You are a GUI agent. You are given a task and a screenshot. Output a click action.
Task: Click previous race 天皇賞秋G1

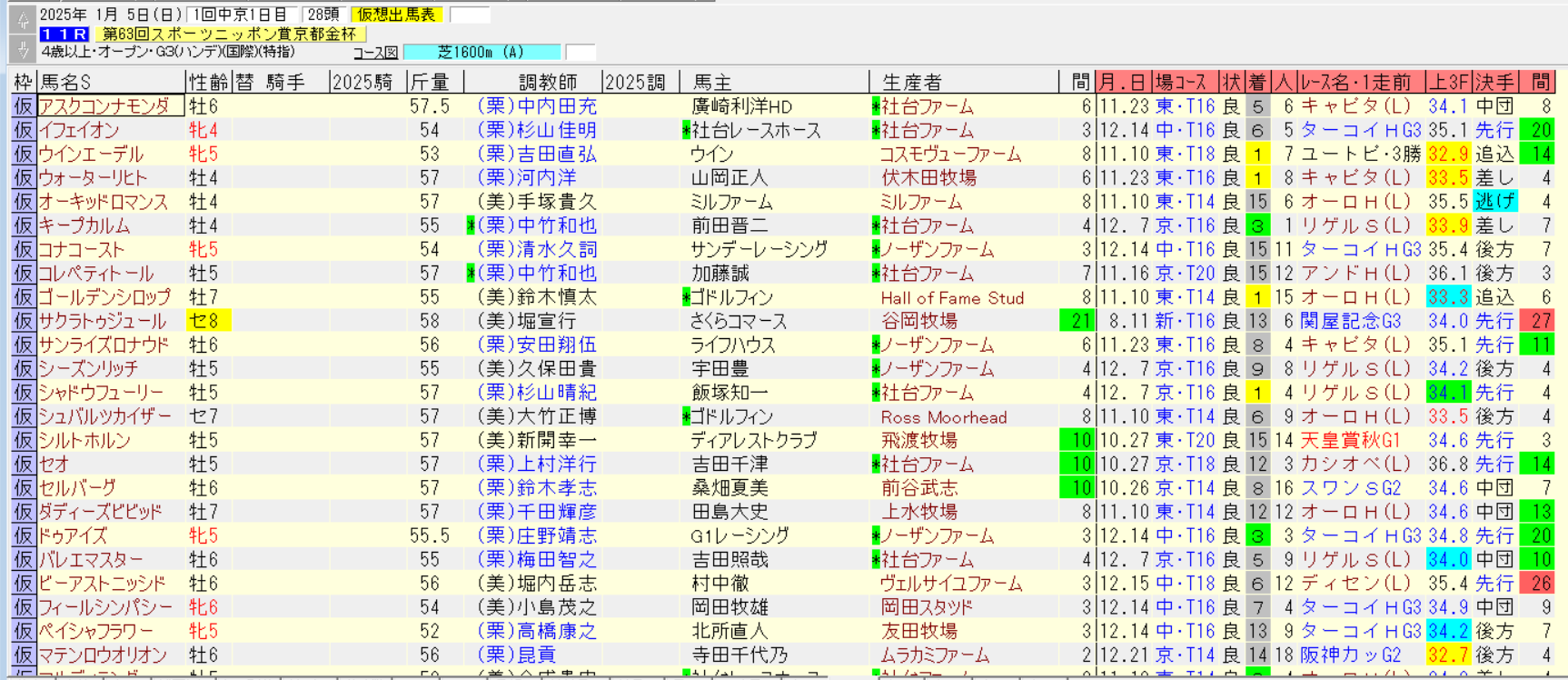[1351, 440]
